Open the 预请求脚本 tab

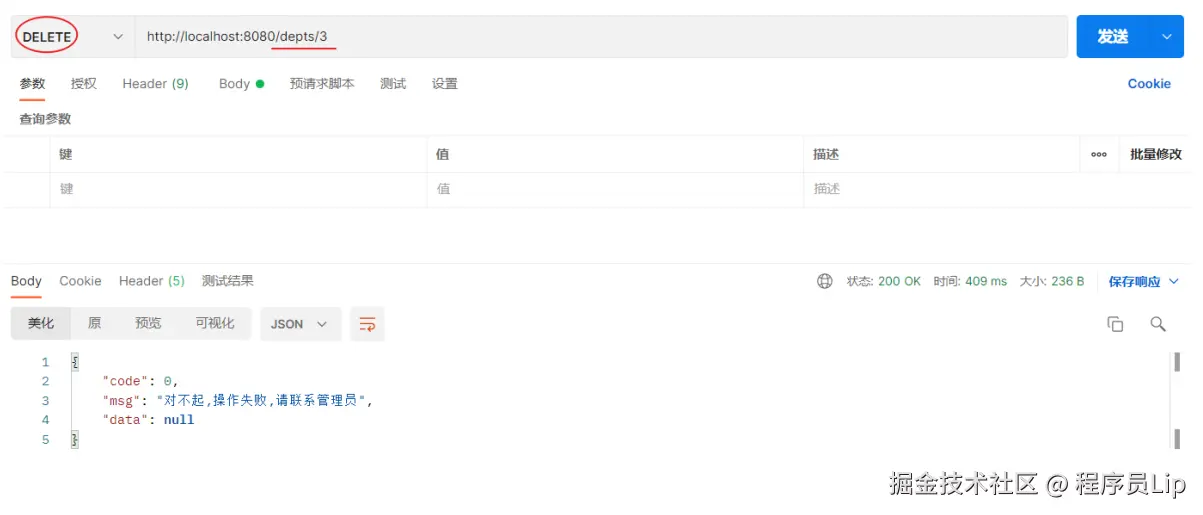(x=322, y=84)
